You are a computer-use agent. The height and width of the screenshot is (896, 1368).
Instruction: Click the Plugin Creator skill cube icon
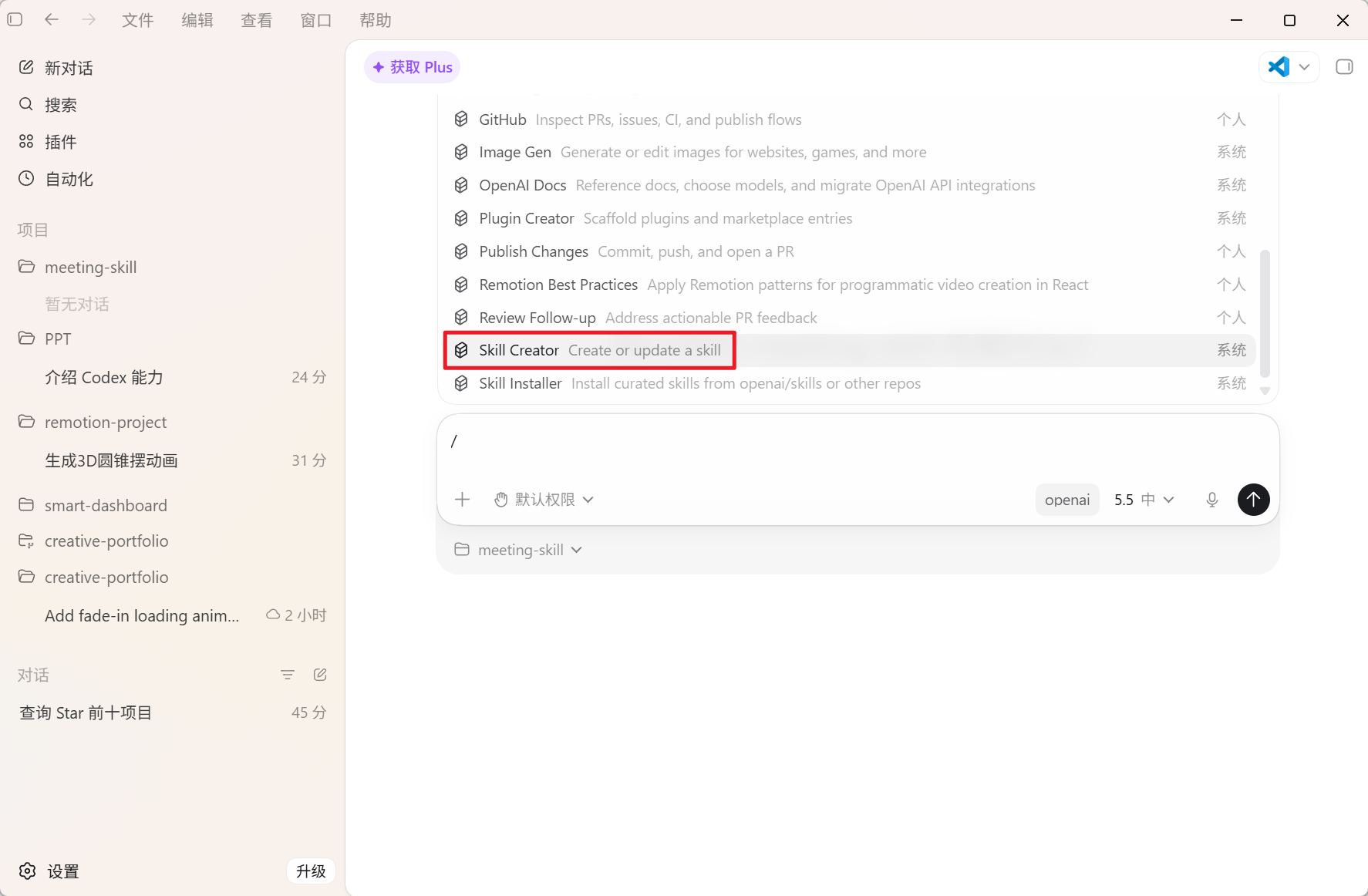(x=461, y=218)
